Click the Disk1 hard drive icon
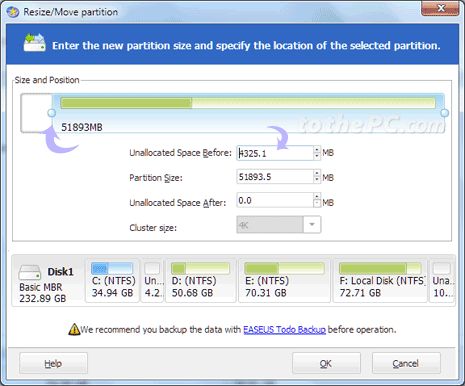The height and width of the screenshot is (386, 465). coord(30,272)
